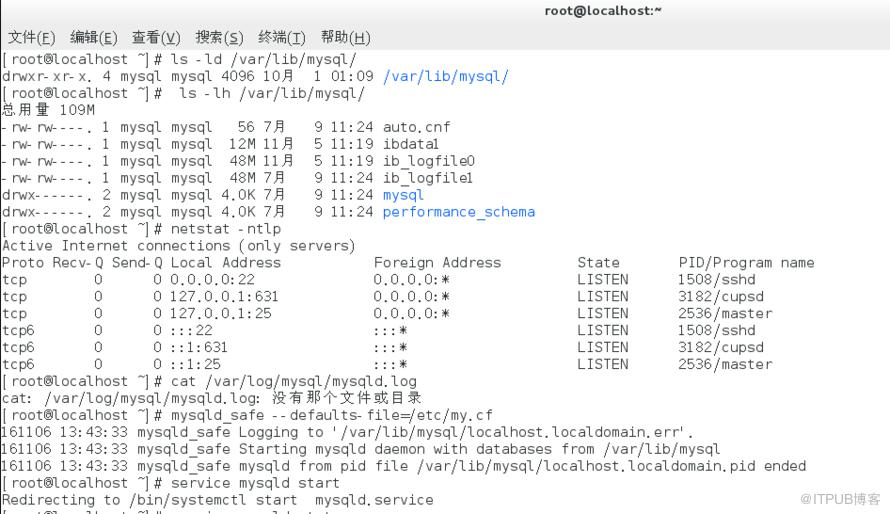Click the Foreign Address column header
The height and width of the screenshot is (514, 890).
point(437,263)
